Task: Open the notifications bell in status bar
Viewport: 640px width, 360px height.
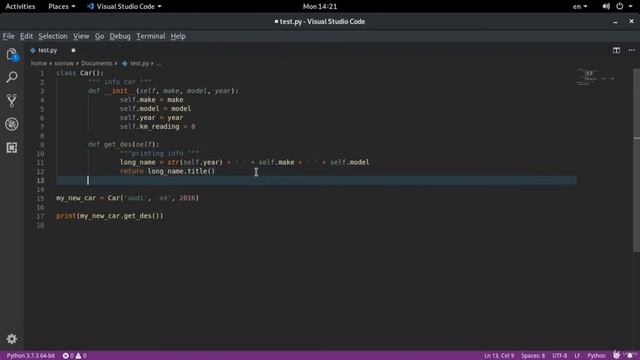Action: [630, 356]
